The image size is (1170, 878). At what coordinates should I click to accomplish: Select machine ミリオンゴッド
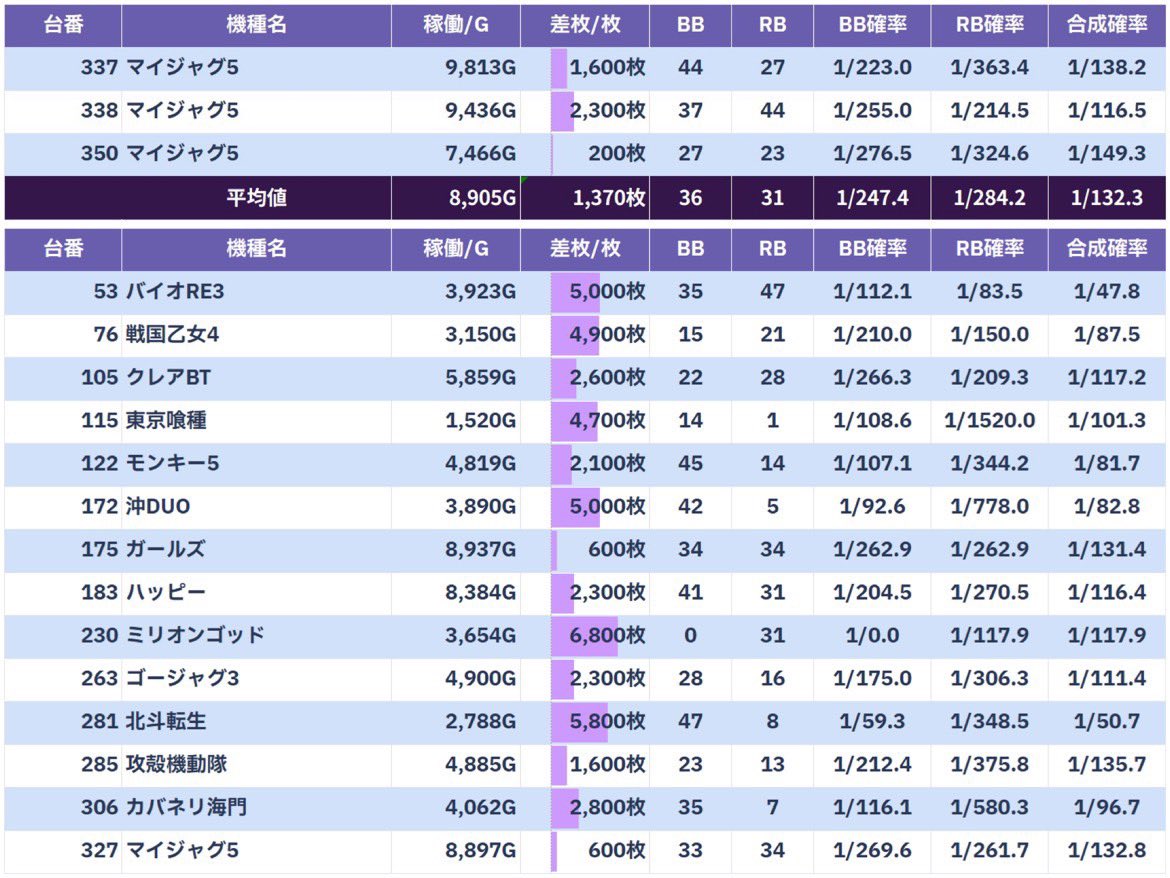[195, 636]
